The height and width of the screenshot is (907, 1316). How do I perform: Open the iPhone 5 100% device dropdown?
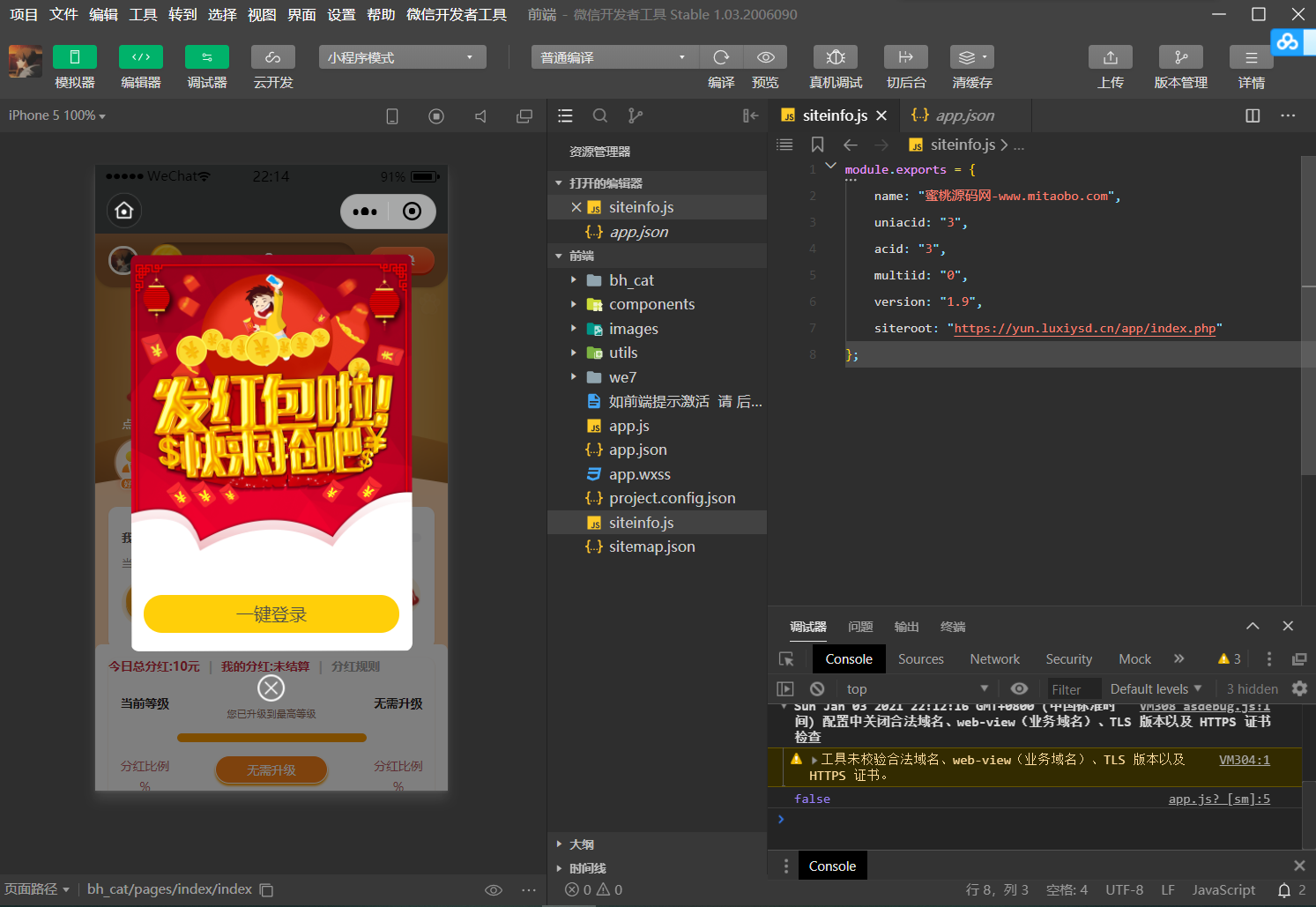click(x=57, y=115)
